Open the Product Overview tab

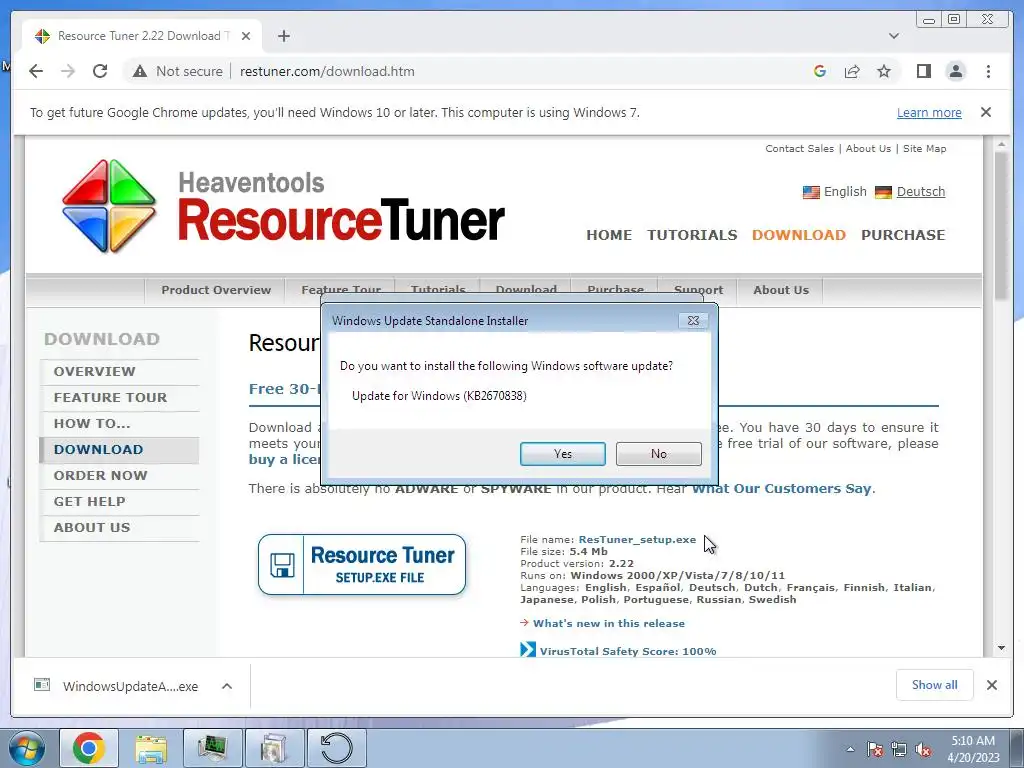tap(216, 290)
